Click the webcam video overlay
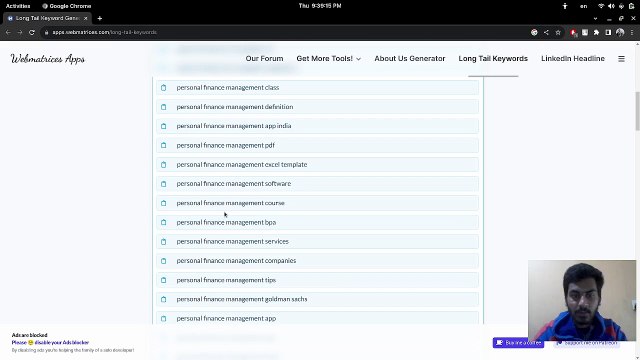 point(582,301)
